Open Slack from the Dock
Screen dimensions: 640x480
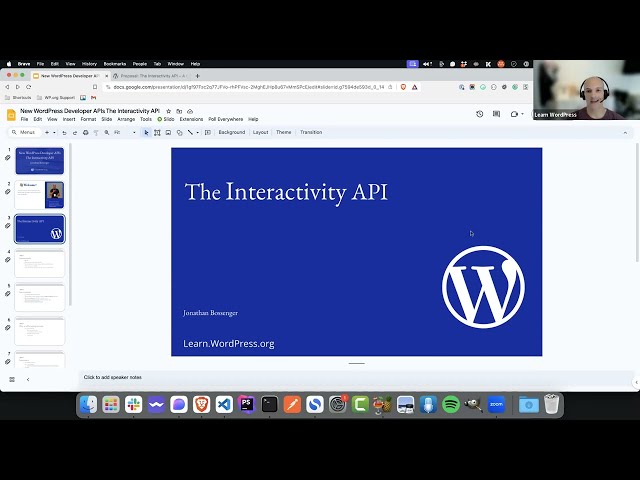pos(133,405)
